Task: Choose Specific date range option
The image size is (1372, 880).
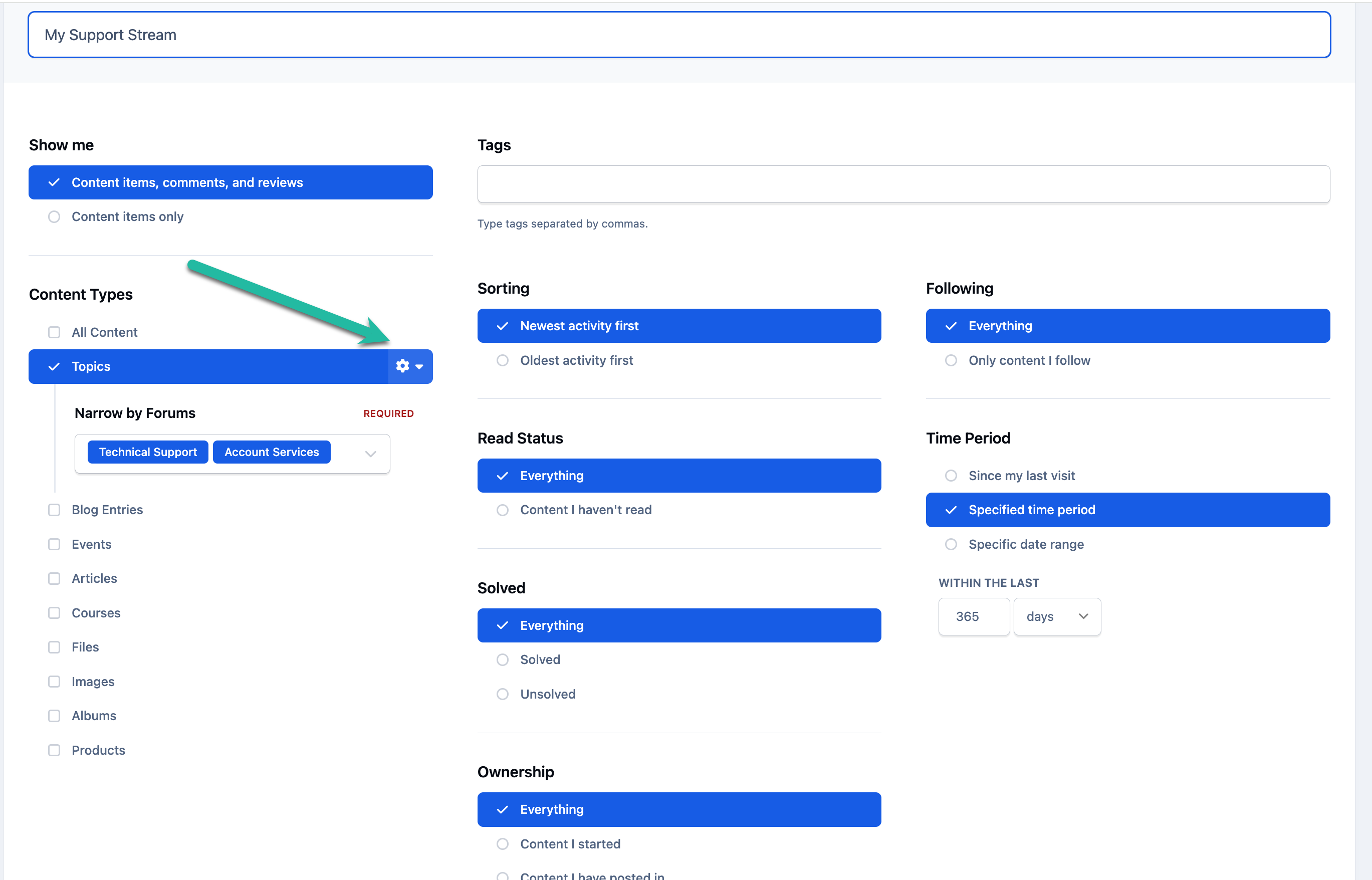Action: coord(951,544)
